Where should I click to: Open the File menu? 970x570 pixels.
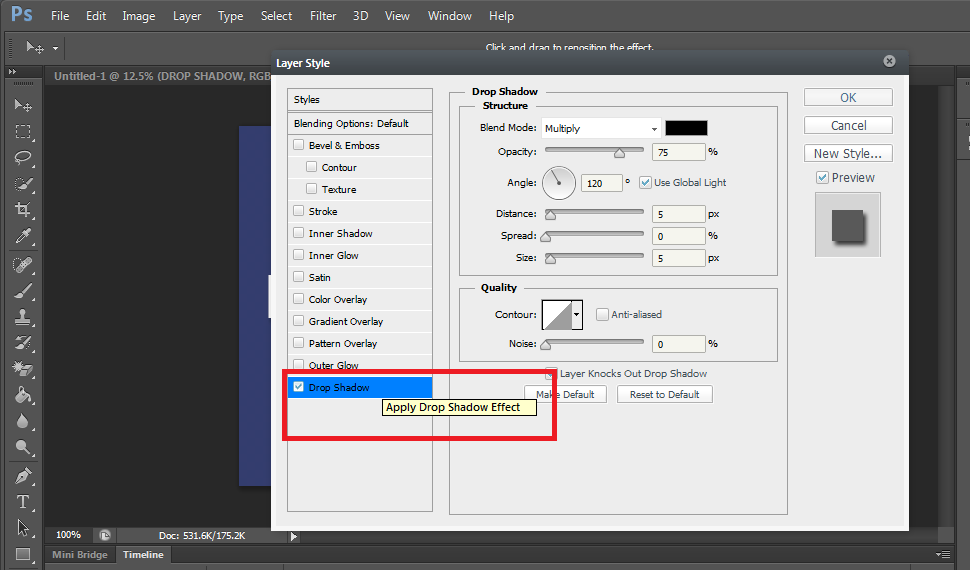point(60,15)
